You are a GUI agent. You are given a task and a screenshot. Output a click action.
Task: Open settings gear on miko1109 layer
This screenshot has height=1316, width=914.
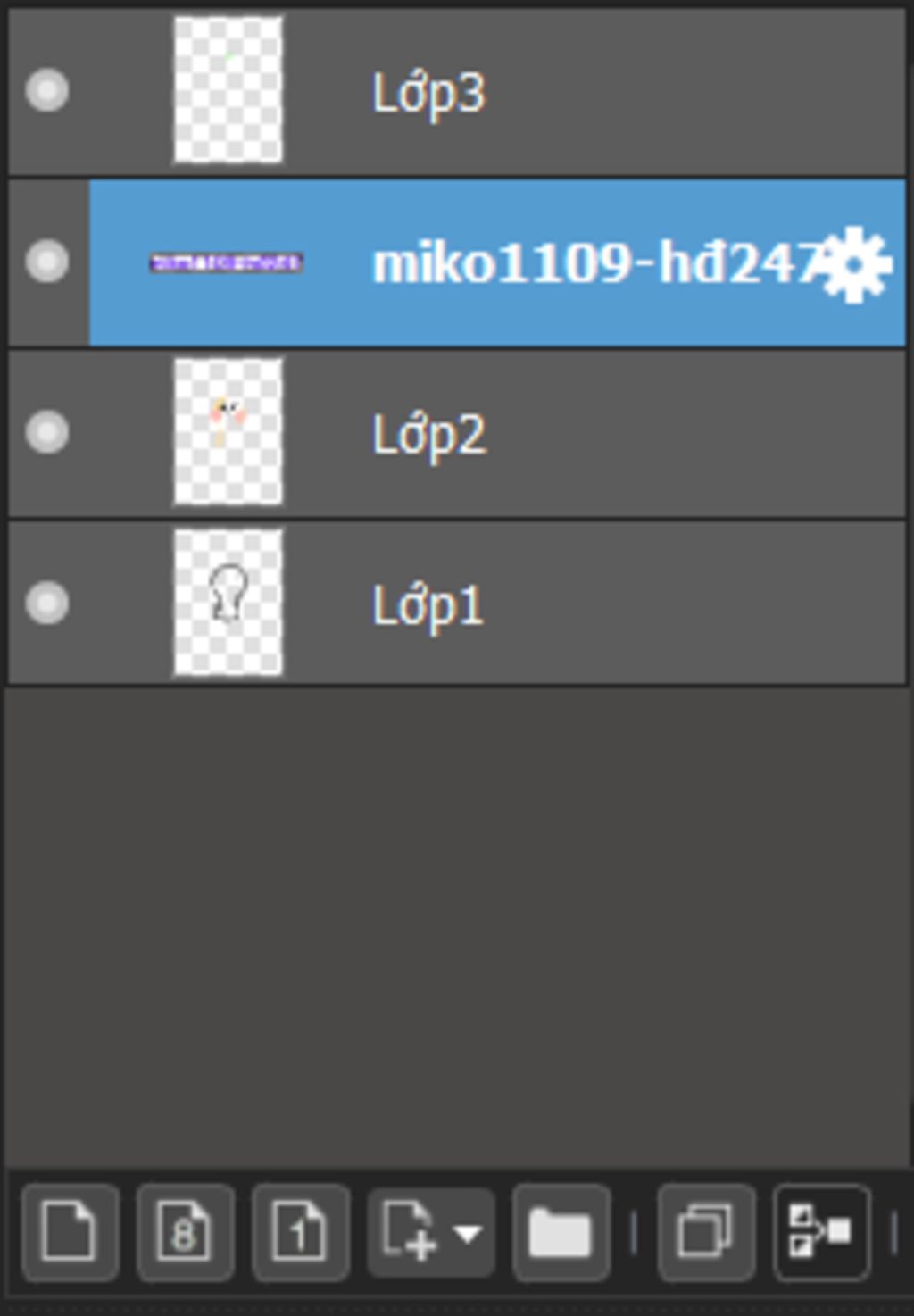coord(855,264)
